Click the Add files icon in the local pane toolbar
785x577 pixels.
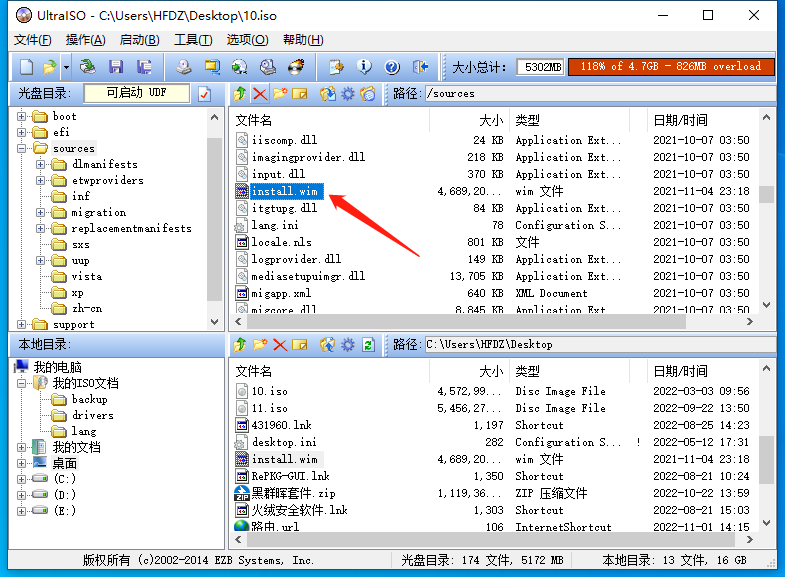pyautogui.click(x=328, y=345)
